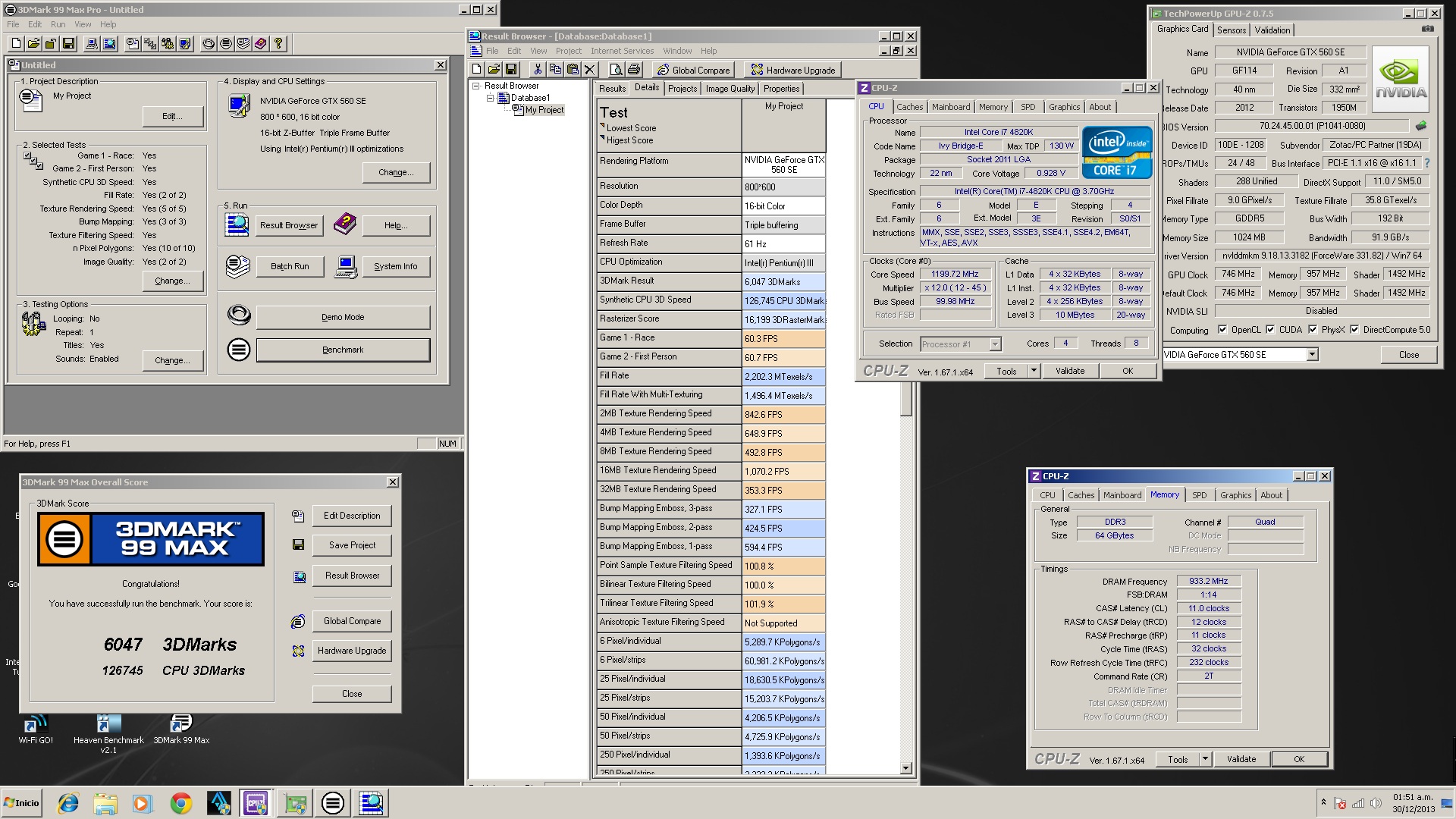Click Close button in GPU-Z window

tap(1408, 355)
